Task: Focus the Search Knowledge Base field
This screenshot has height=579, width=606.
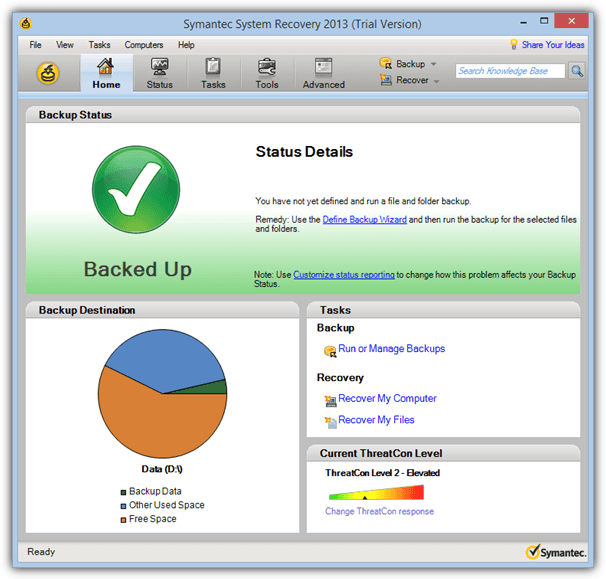Action: click(x=510, y=71)
